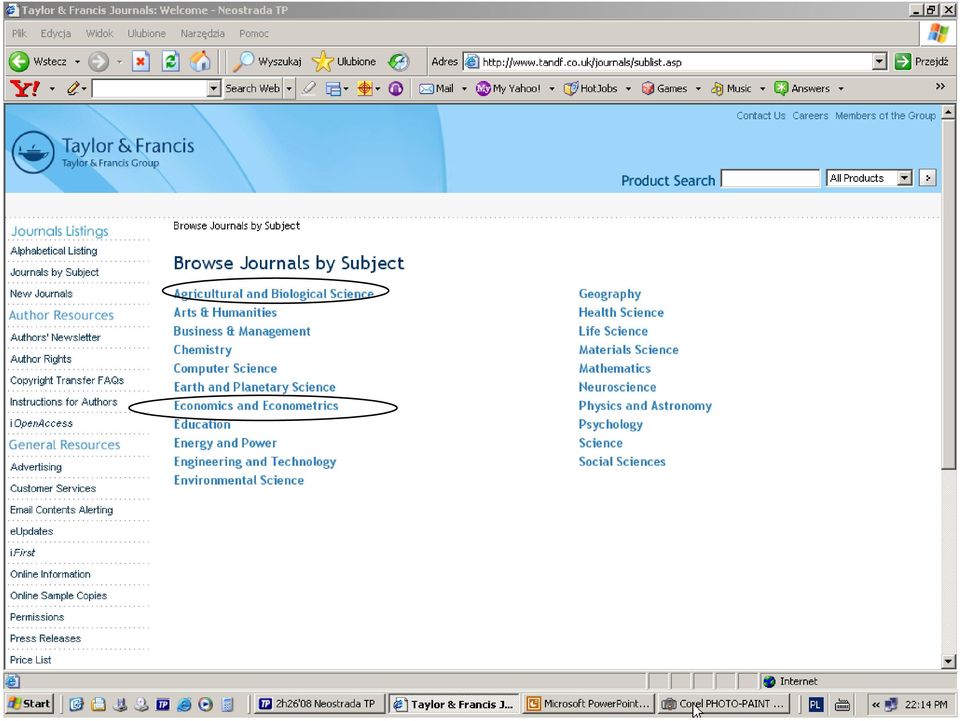Click the Yahoo toolbar bookmarks window icon
This screenshot has width=960, height=721.
point(333,89)
